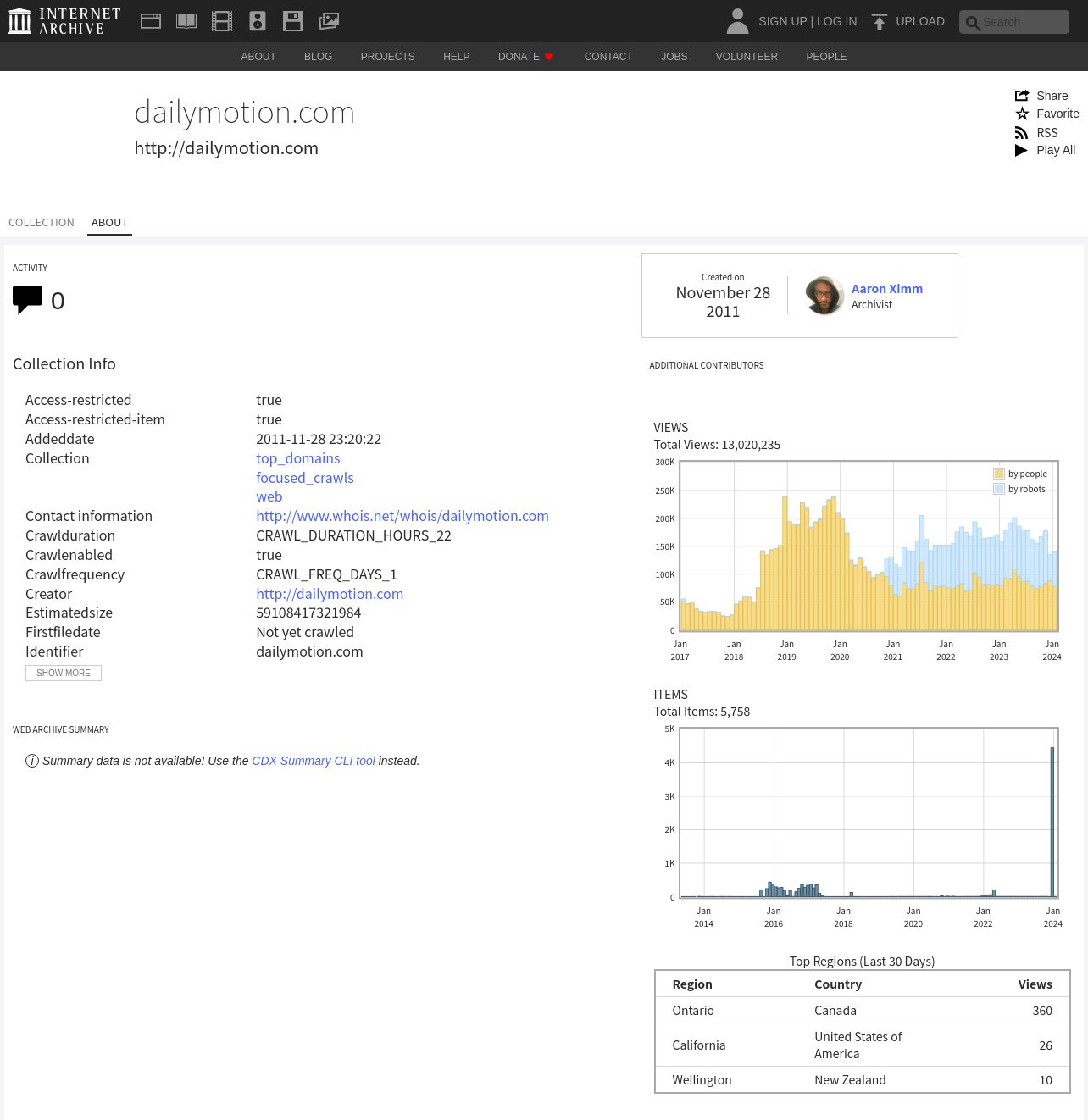Open the Web (Wayback) icon in top bar
The image size is (1088, 1120).
pos(151,21)
